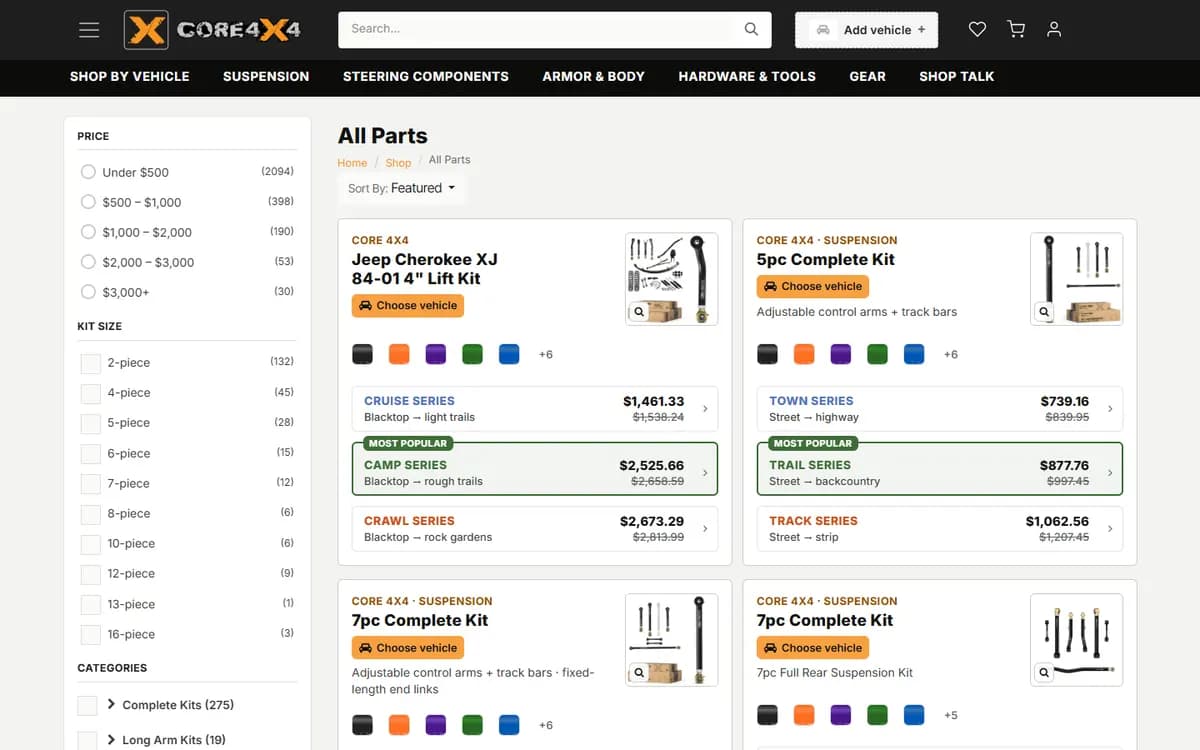Pick blue swatch on Jeep Cherokee kit

click(x=509, y=354)
